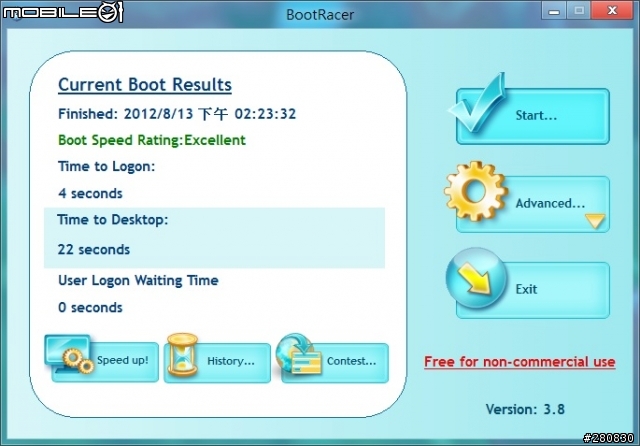640x446 pixels.
Task: Click the 4 seconds logon value
Action: click(90, 193)
